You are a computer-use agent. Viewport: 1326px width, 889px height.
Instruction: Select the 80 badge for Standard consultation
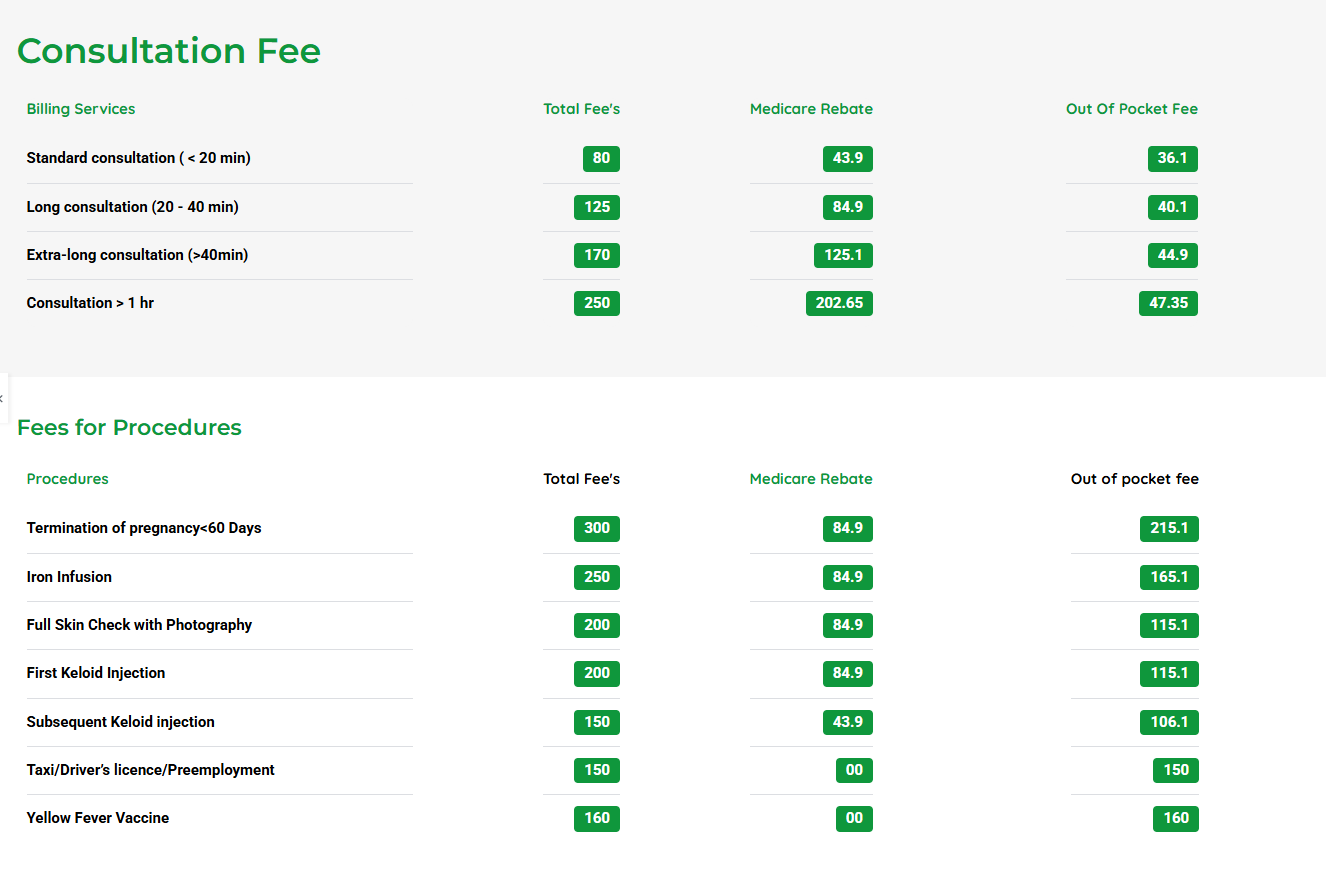pyautogui.click(x=601, y=158)
